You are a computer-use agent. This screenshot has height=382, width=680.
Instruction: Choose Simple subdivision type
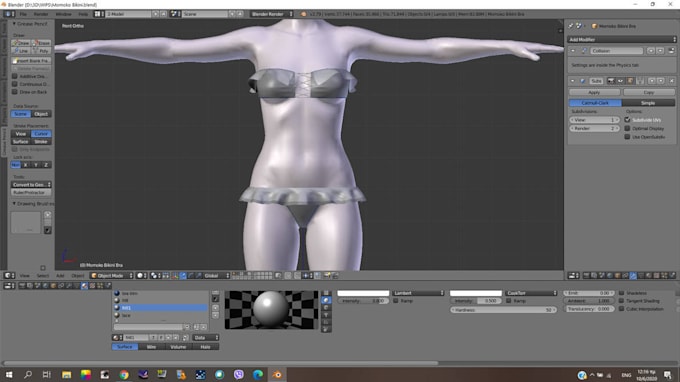coord(648,103)
